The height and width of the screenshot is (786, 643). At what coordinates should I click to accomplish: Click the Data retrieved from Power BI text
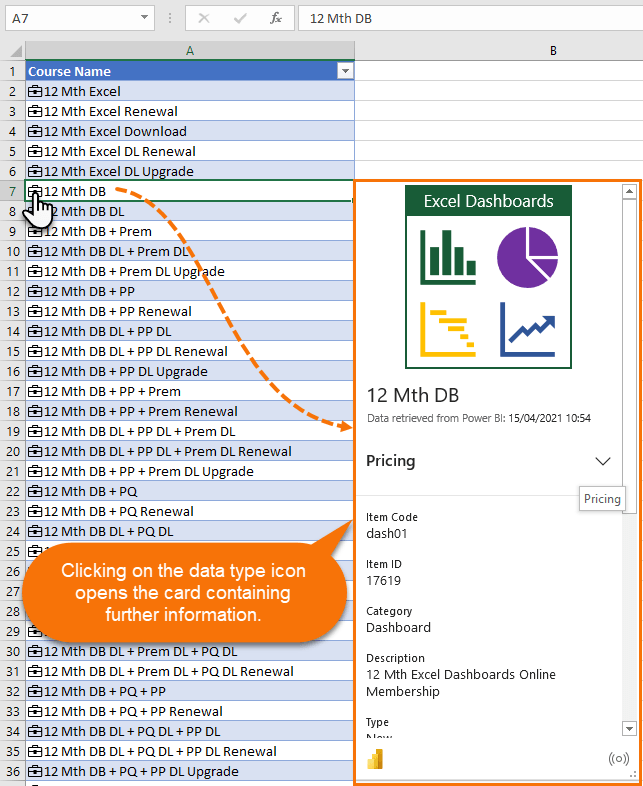coord(479,418)
